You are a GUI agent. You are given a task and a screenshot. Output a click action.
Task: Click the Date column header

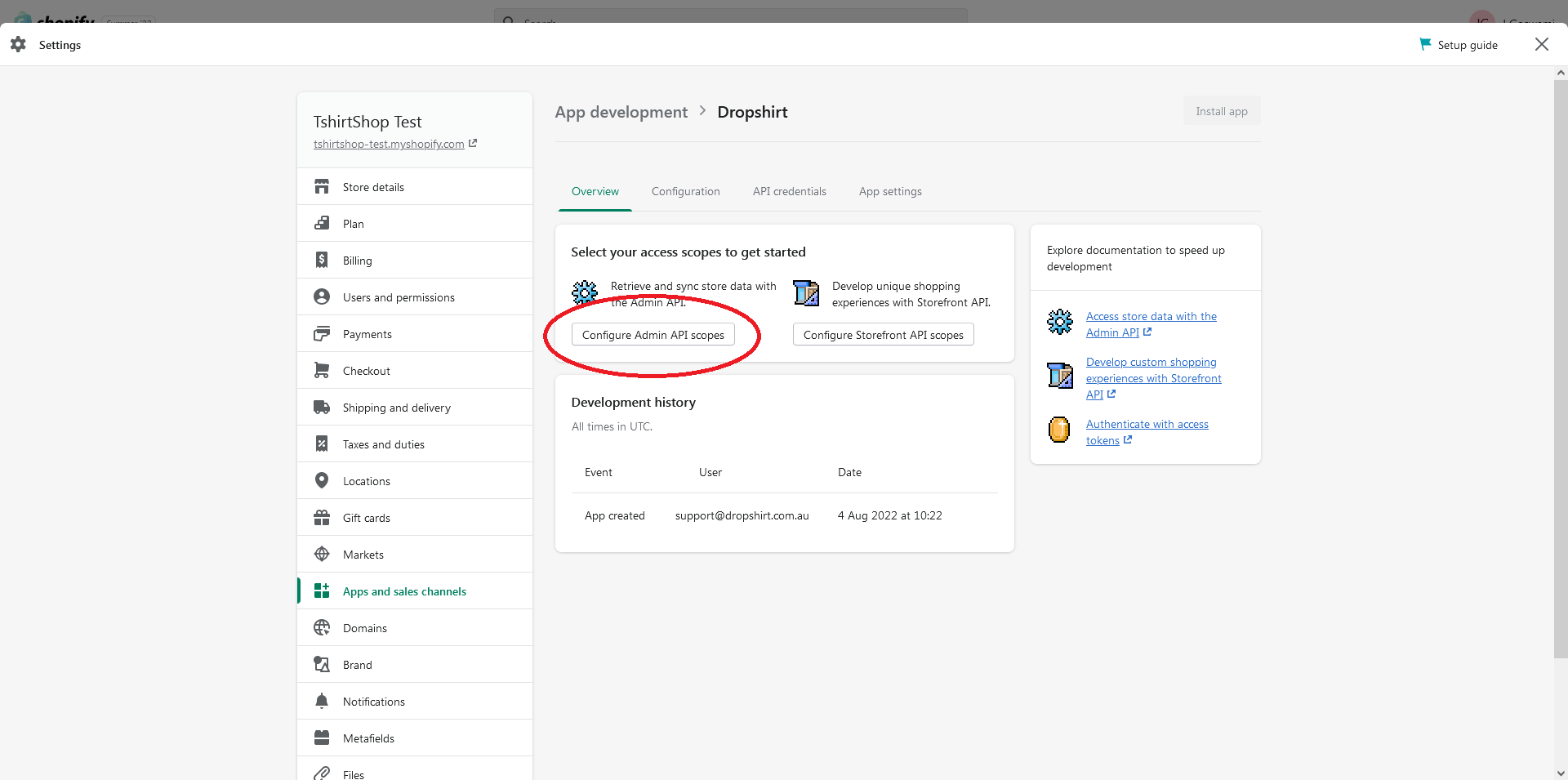(849, 473)
